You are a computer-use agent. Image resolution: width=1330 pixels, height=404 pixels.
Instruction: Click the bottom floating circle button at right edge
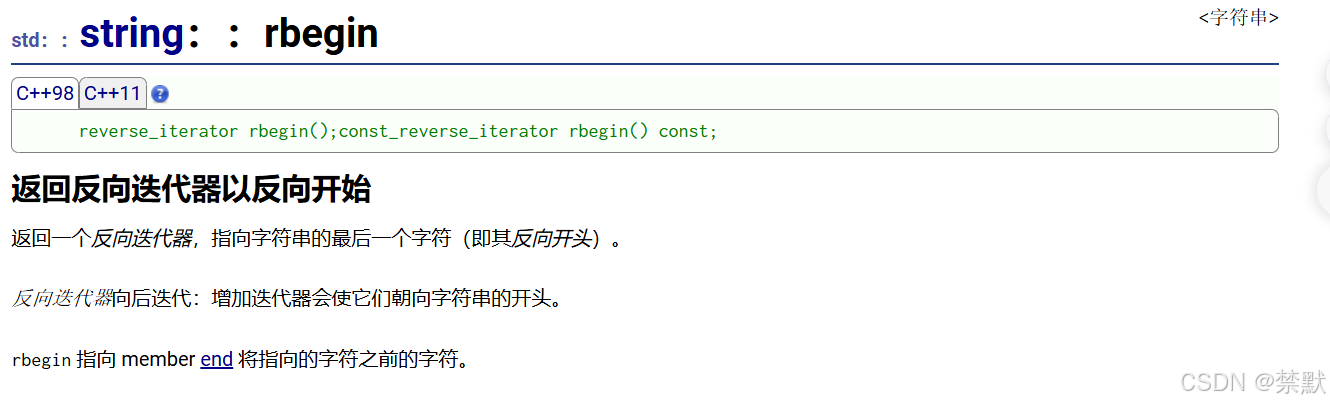pos(1320,189)
